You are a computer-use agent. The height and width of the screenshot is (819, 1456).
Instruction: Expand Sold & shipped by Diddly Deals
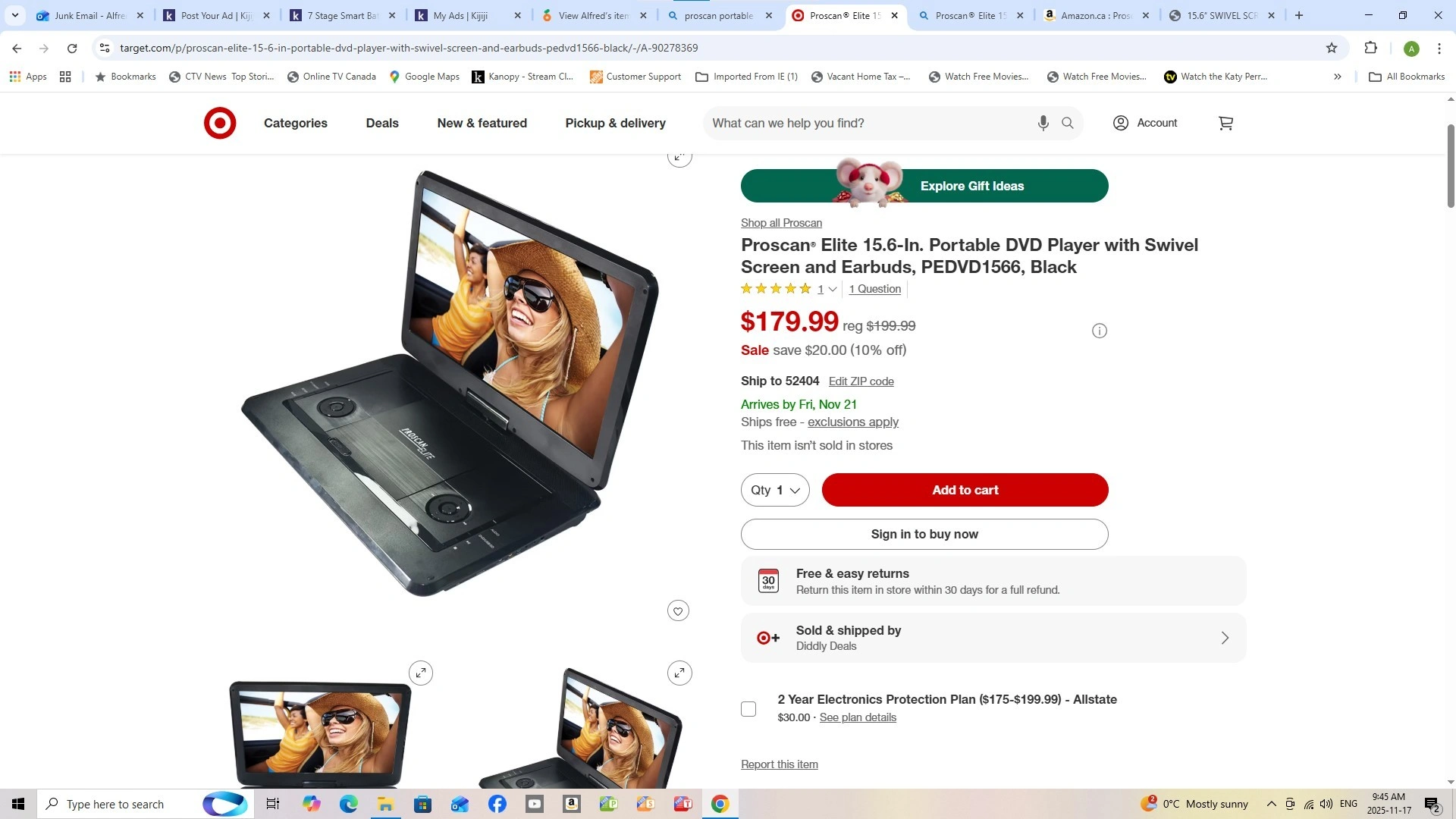coord(993,638)
